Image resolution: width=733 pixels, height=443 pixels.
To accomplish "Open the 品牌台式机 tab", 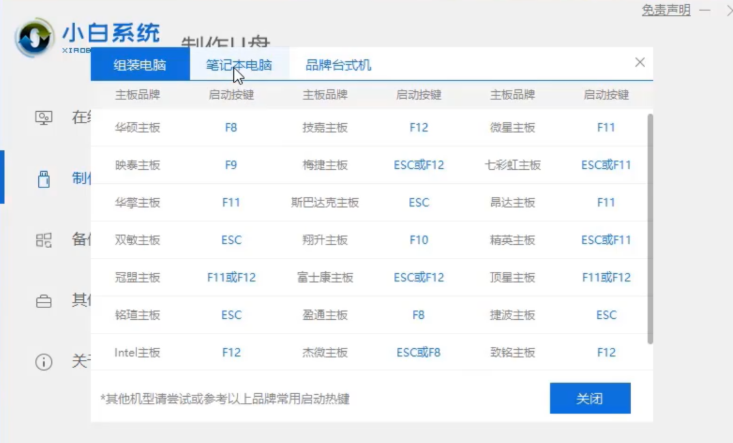I will (338, 65).
